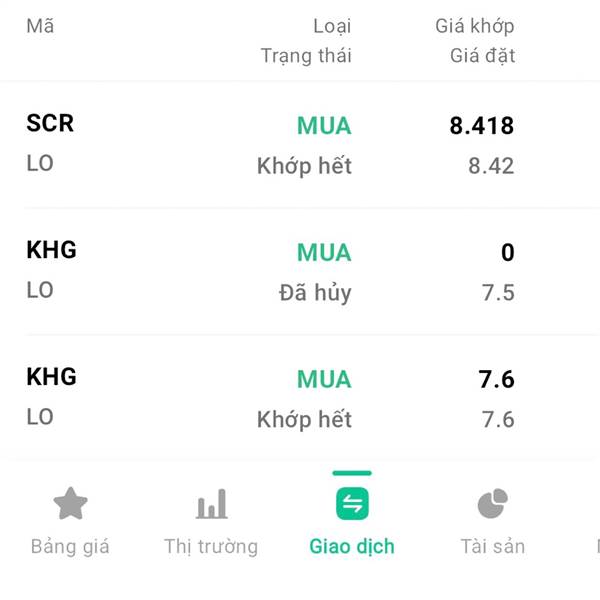Viewport: 600px width, 600px height.
Task: Tap the Mã column header
Action: point(40,26)
